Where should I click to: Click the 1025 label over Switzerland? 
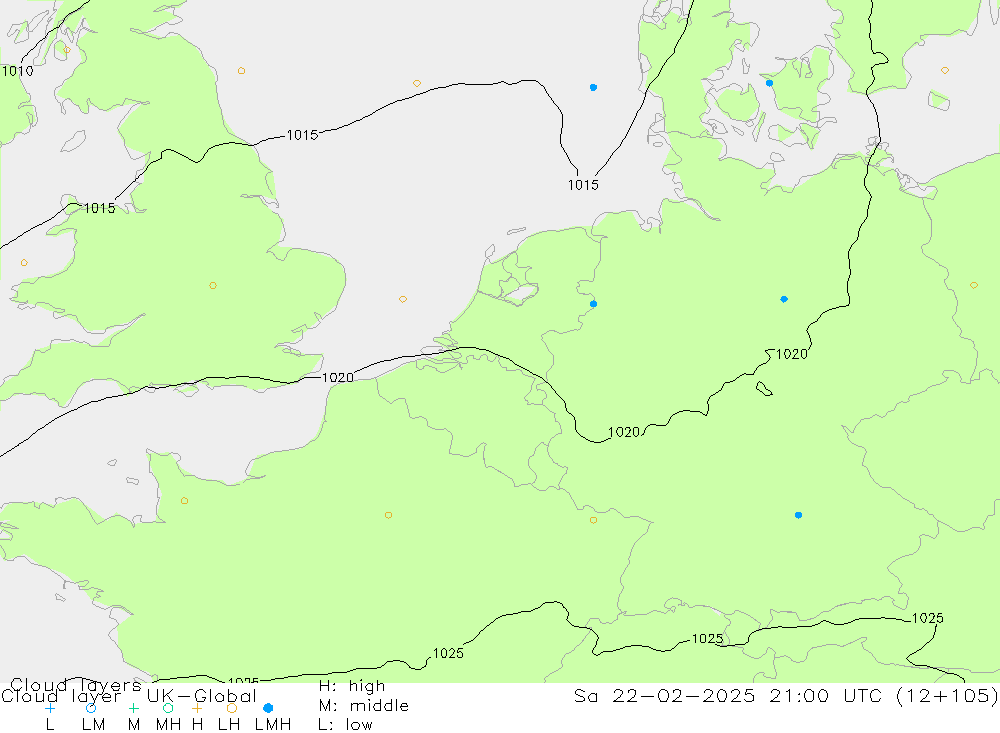(x=707, y=639)
